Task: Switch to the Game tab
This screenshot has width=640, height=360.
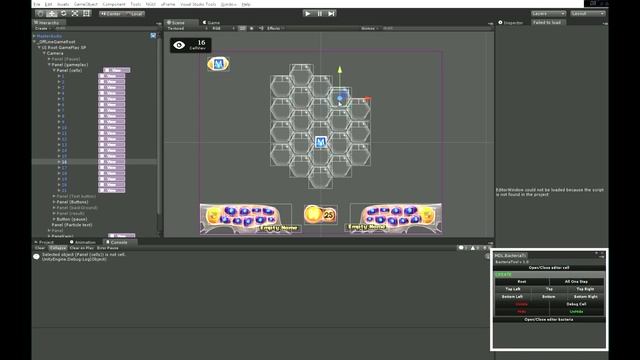Action: [x=211, y=22]
